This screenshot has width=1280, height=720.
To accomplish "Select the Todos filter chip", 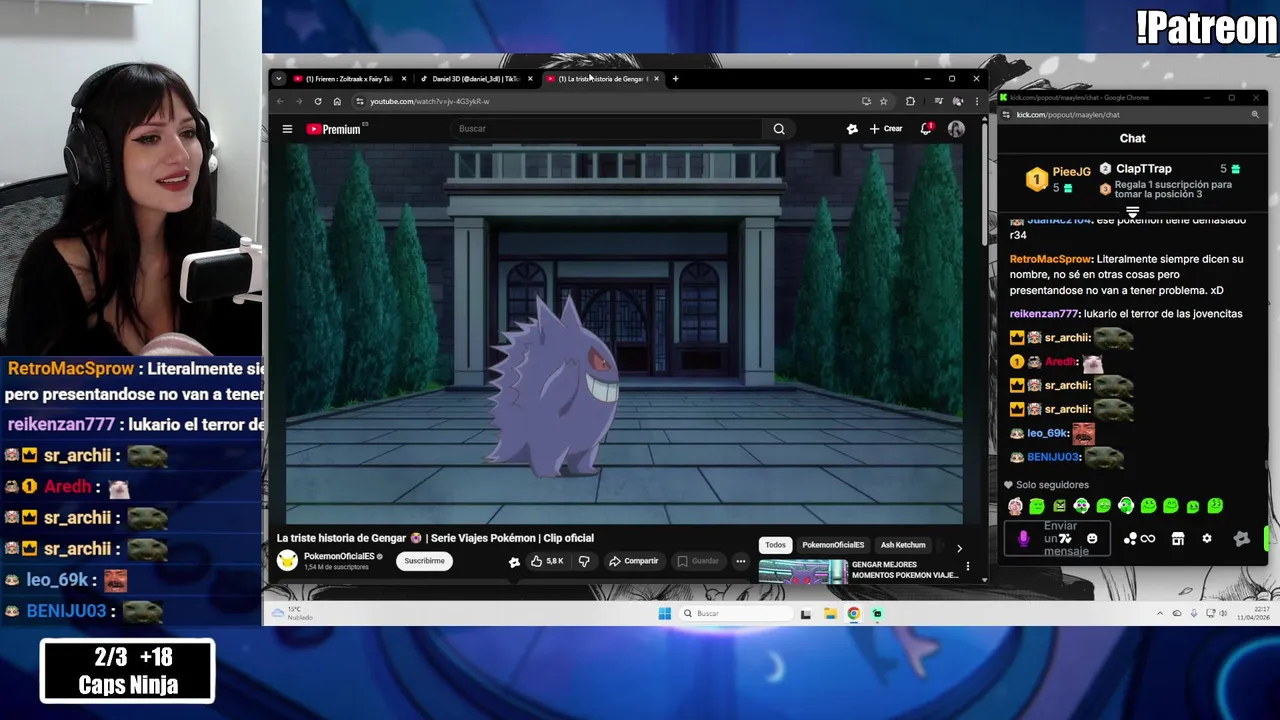I will click(x=775, y=545).
